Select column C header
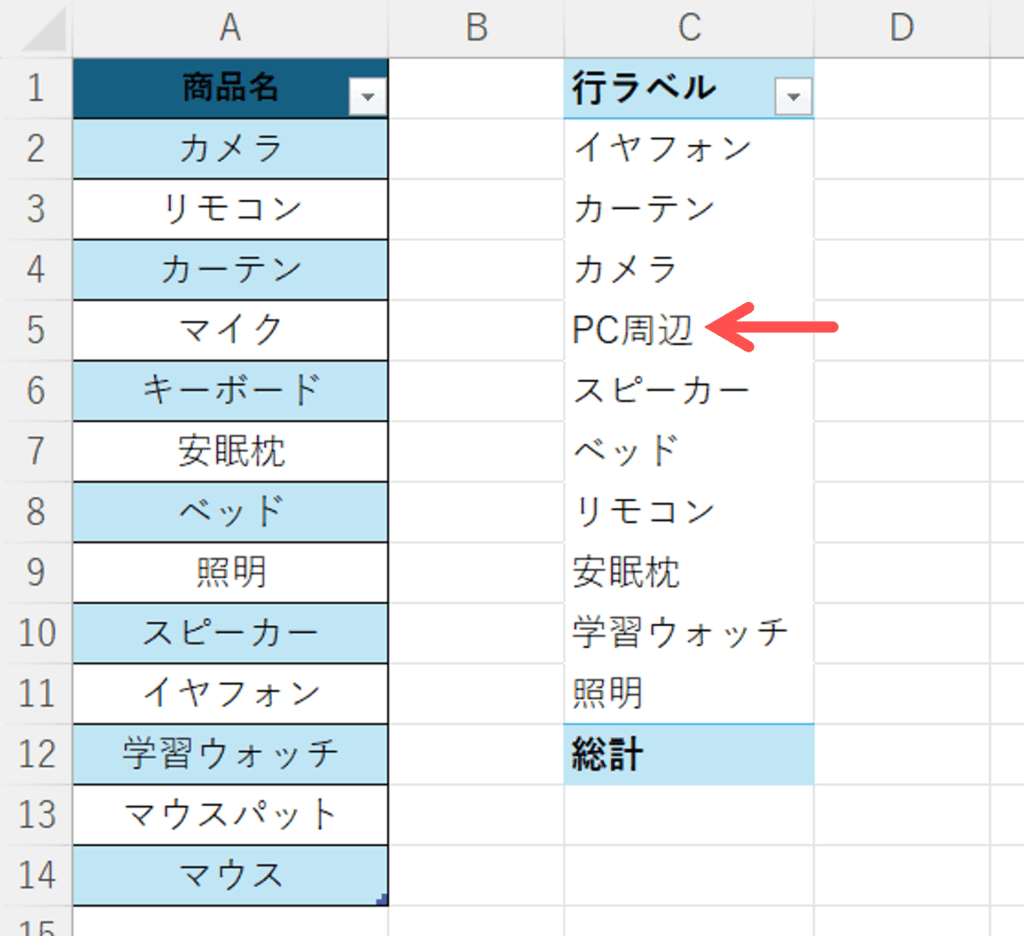Image resolution: width=1024 pixels, height=936 pixels. pyautogui.click(x=689, y=28)
